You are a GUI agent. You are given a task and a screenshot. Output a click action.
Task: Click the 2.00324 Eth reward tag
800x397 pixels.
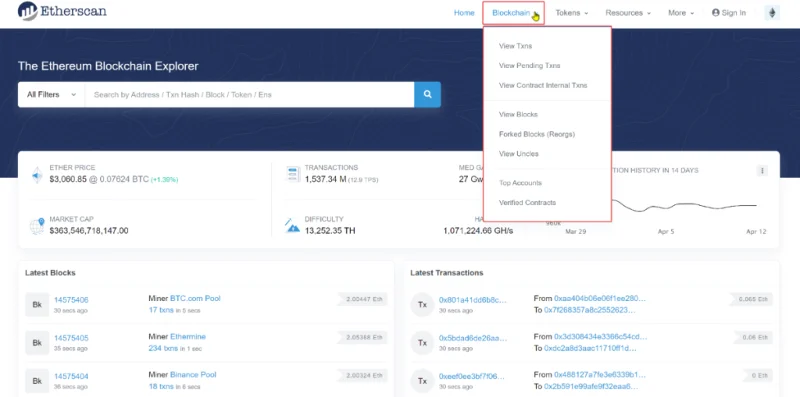[x=362, y=376]
